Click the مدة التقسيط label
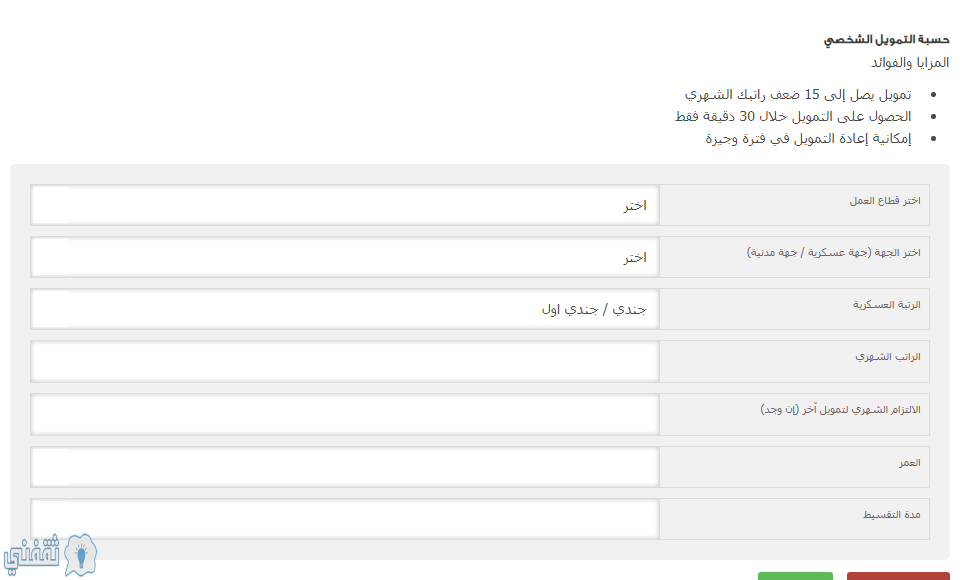 [891, 515]
